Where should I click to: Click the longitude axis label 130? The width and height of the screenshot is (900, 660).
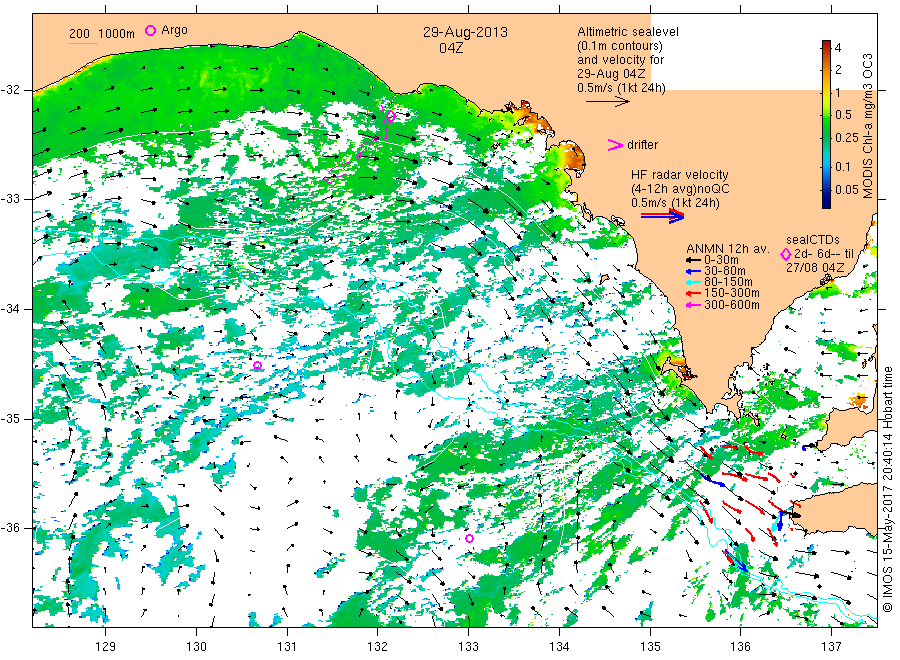point(196,647)
